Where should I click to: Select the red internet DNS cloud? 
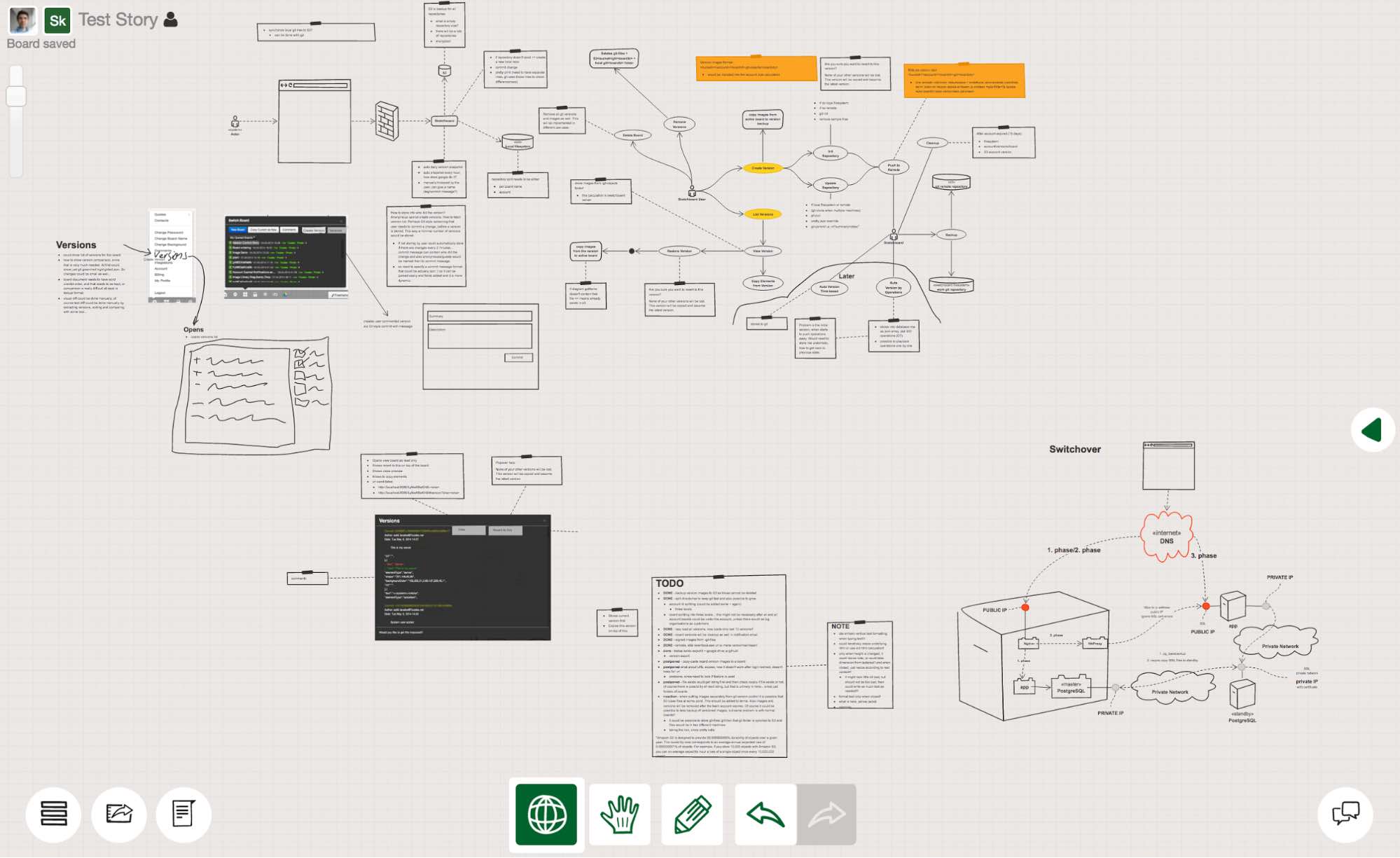(x=1167, y=537)
